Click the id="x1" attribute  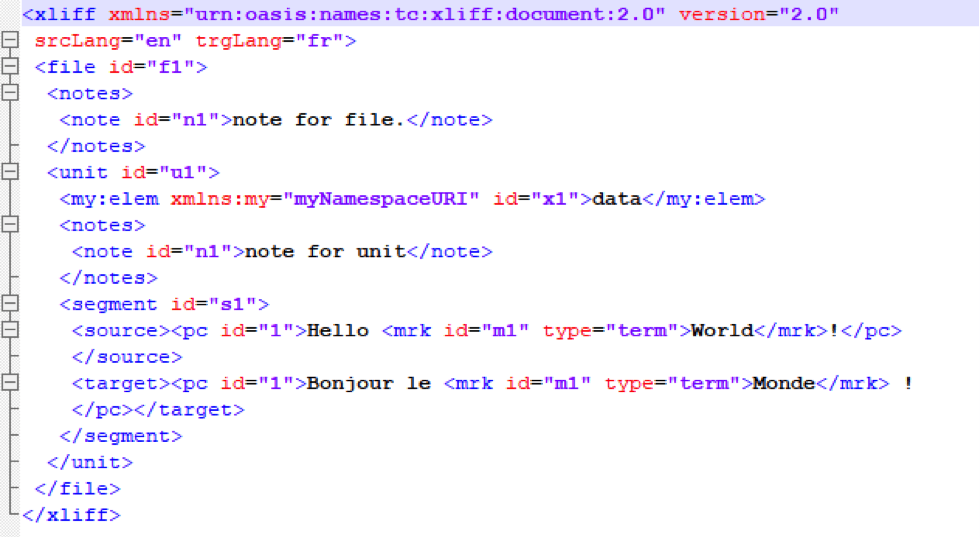click(536, 199)
